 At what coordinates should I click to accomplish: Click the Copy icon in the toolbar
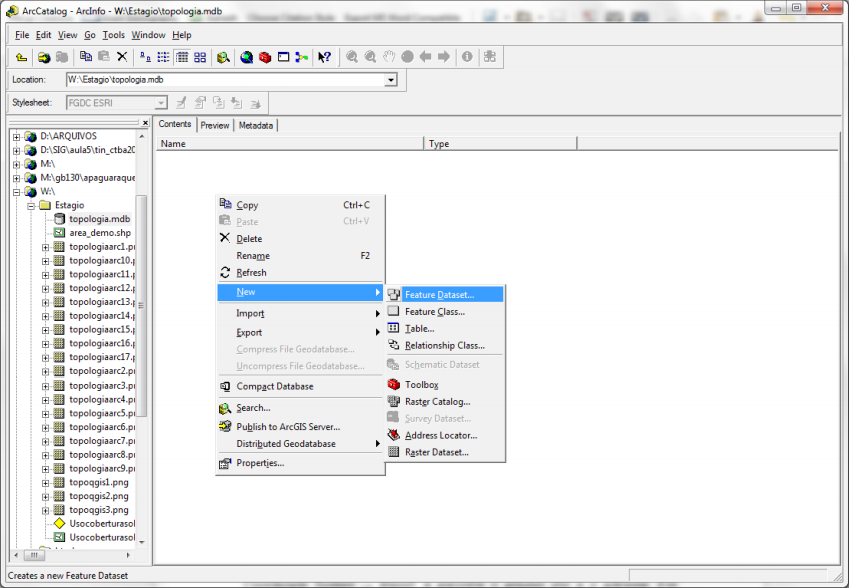click(86, 56)
